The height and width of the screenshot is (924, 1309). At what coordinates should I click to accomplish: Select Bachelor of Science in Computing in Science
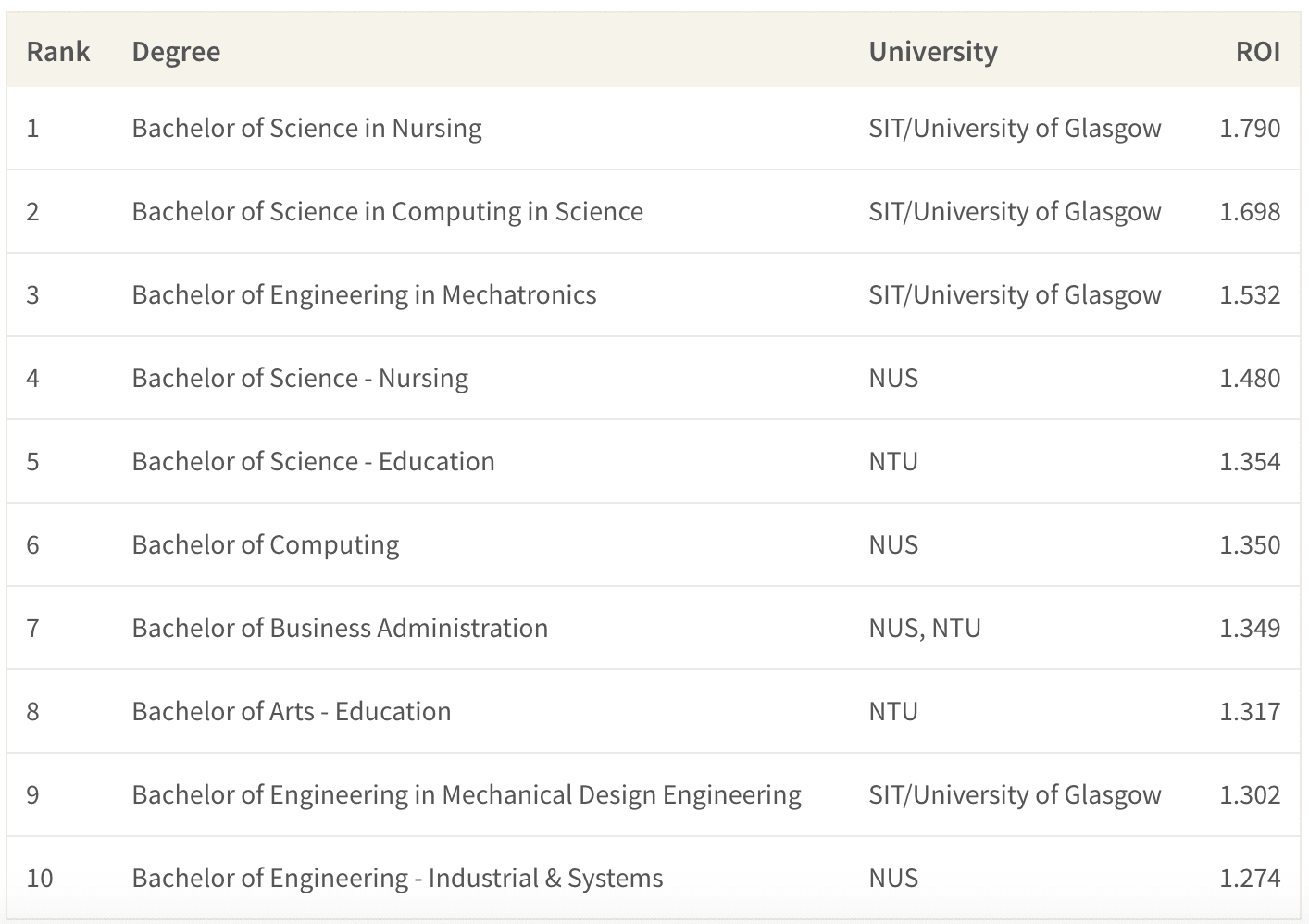pyautogui.click(x=387, y=212)
